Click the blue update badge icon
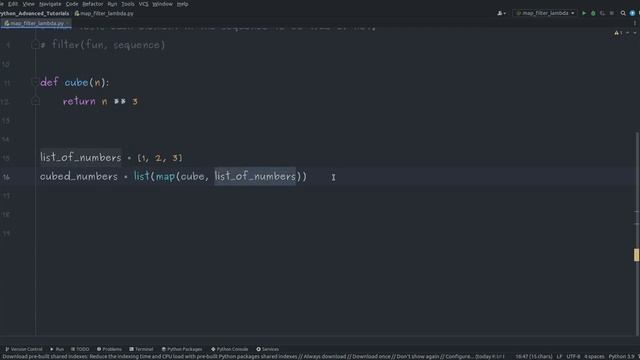Screen dimensions: 640x360 click(632, 13)
